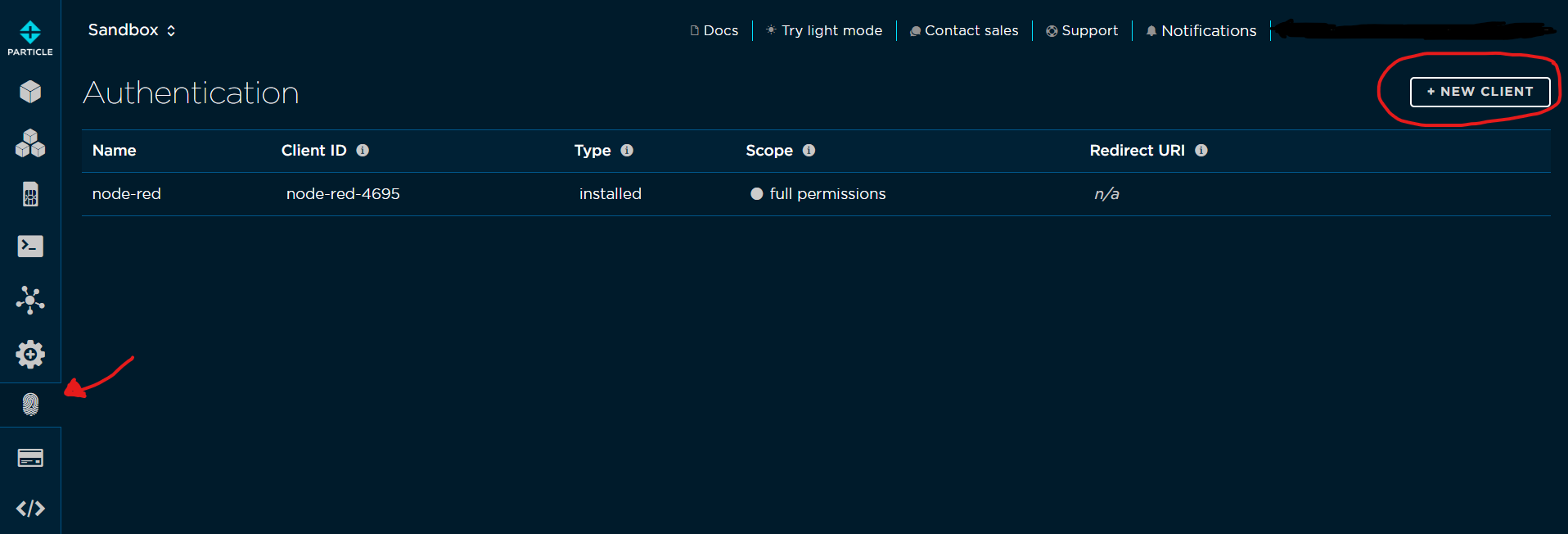Open the Web IDE code icon

tap(30, 509)
